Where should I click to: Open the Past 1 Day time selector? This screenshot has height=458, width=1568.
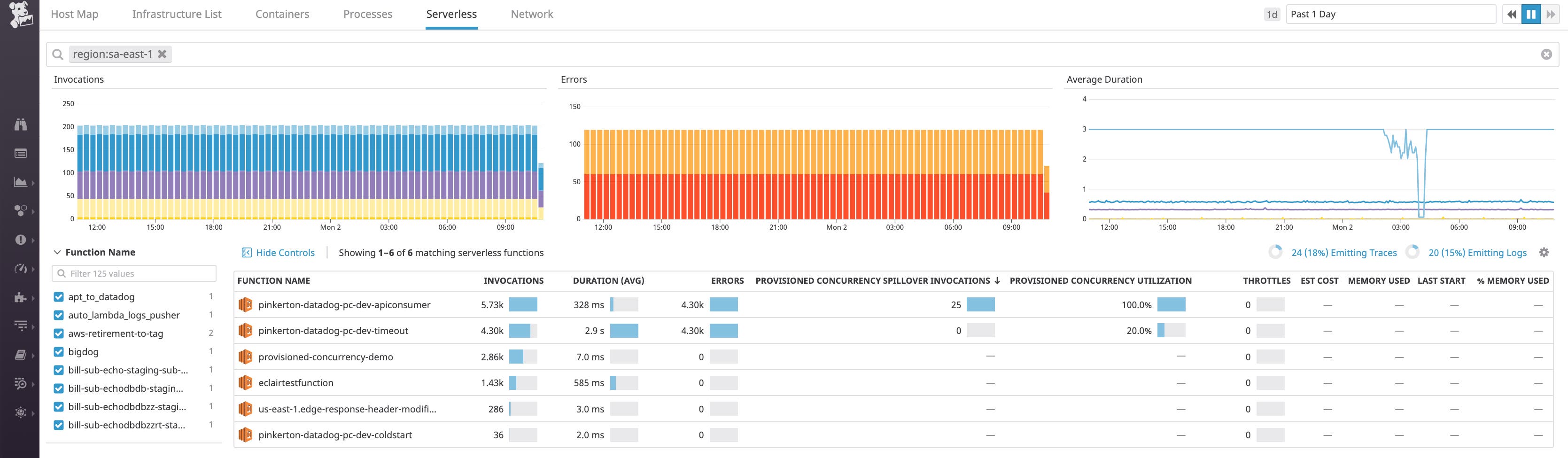click(1391, 14)
